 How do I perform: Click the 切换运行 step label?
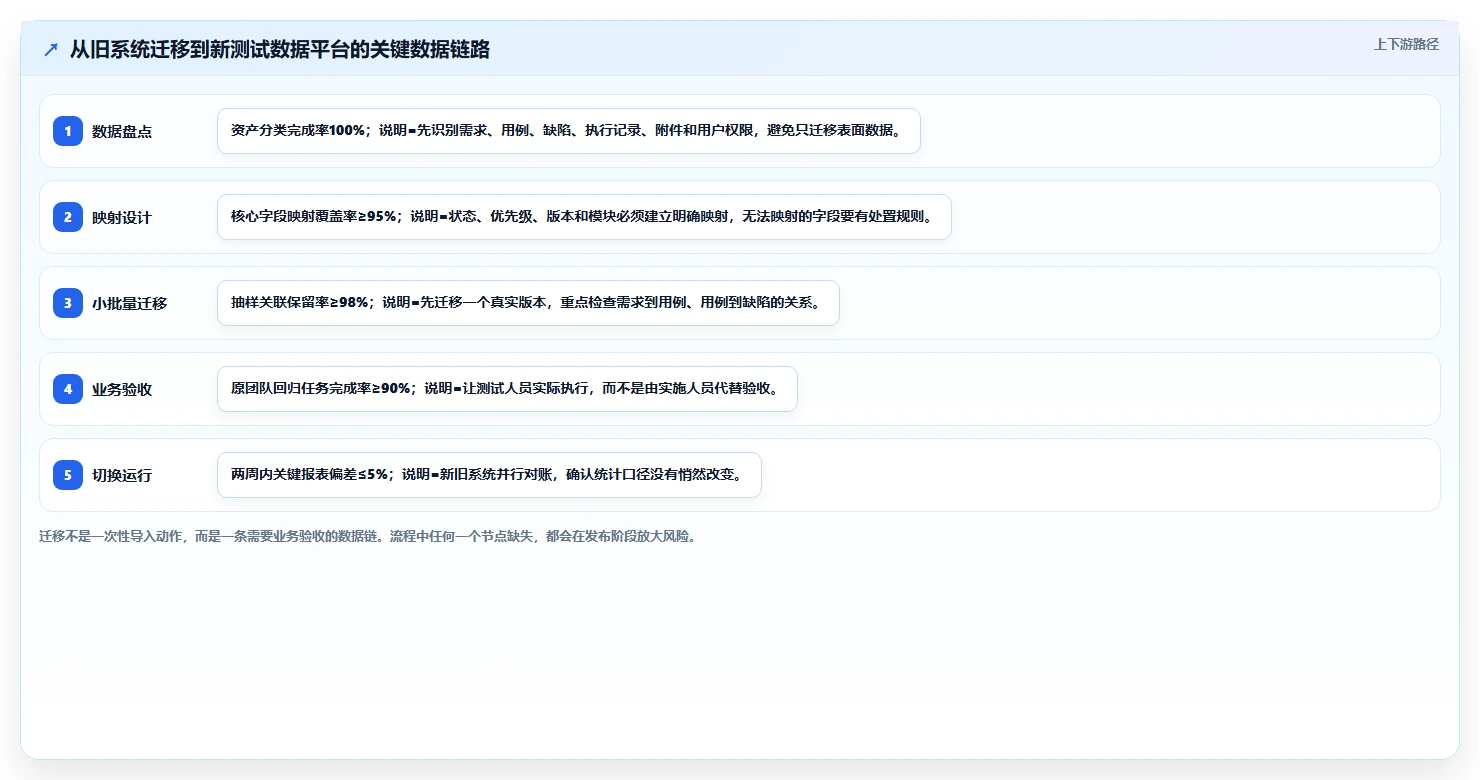pos(122,475)
